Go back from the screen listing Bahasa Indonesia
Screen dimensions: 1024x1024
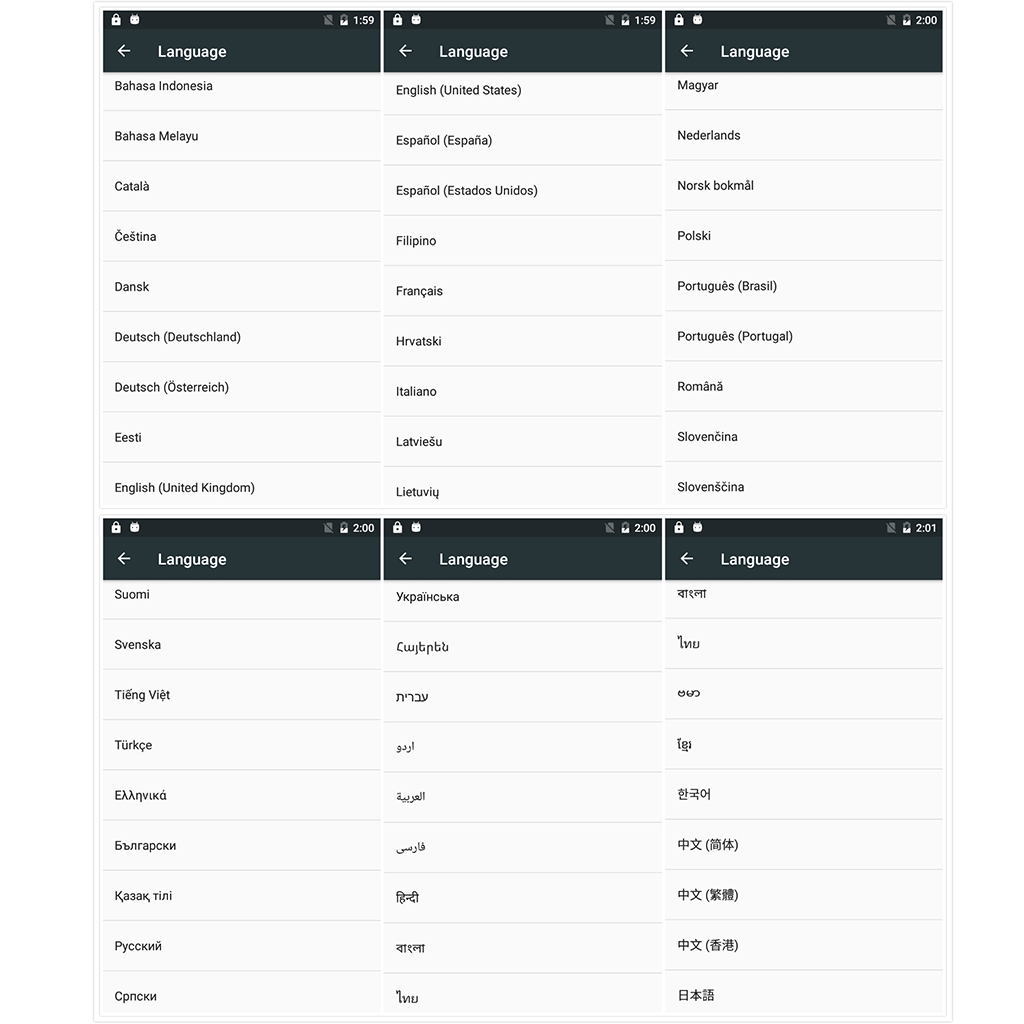(124, 51)
